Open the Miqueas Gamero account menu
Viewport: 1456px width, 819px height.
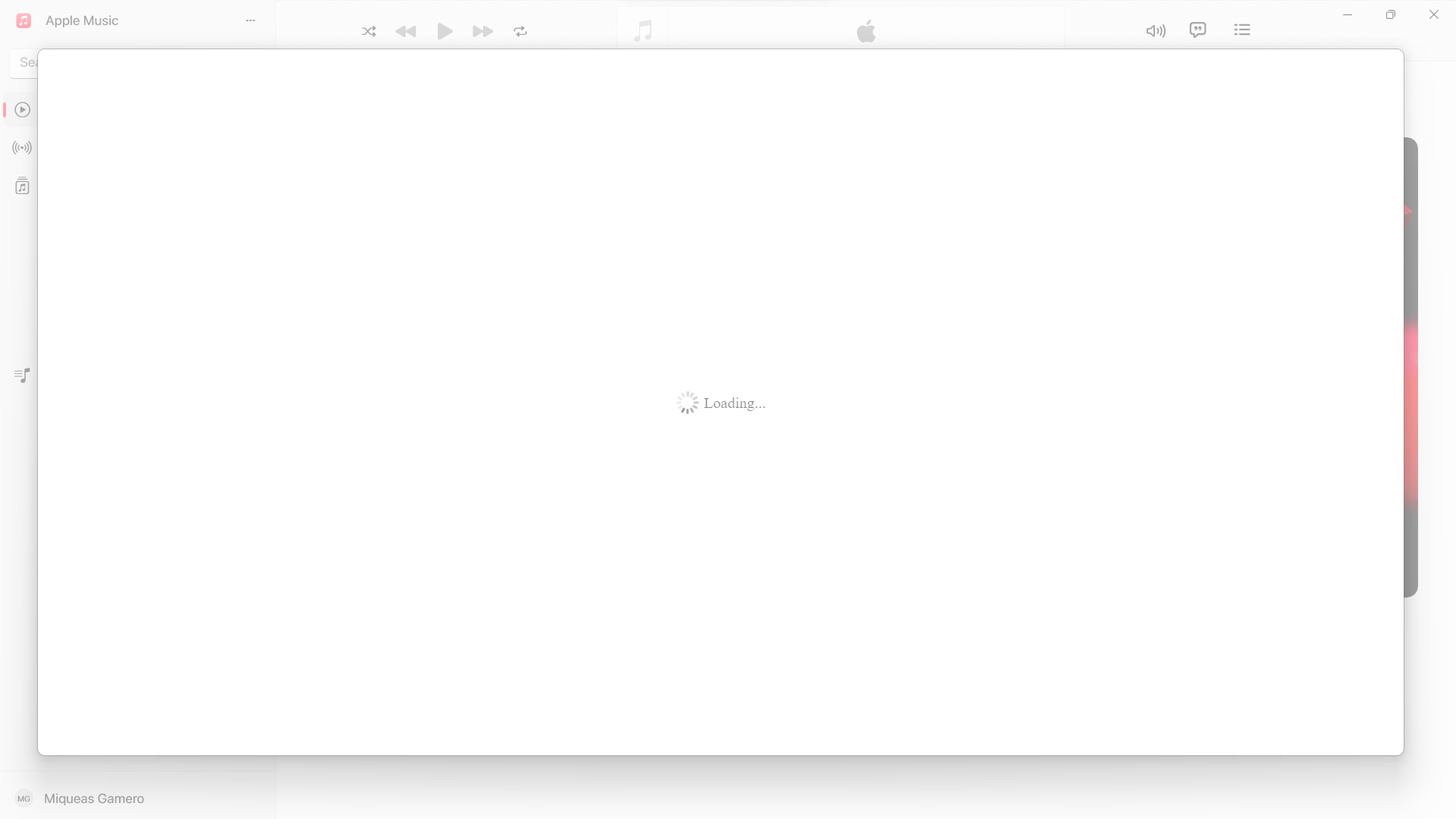pos(94,799)
